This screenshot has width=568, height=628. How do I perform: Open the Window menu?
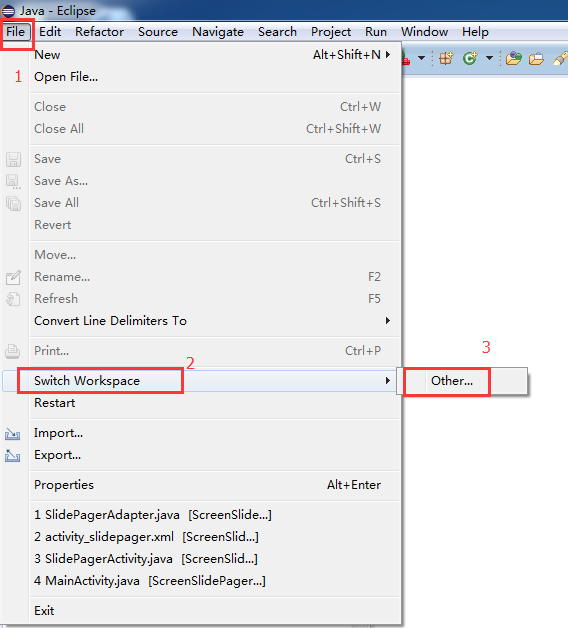click(424, 32)
